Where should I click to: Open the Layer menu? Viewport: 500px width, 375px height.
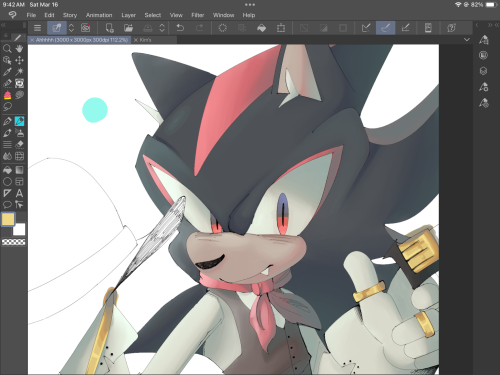tap(128, 15)
